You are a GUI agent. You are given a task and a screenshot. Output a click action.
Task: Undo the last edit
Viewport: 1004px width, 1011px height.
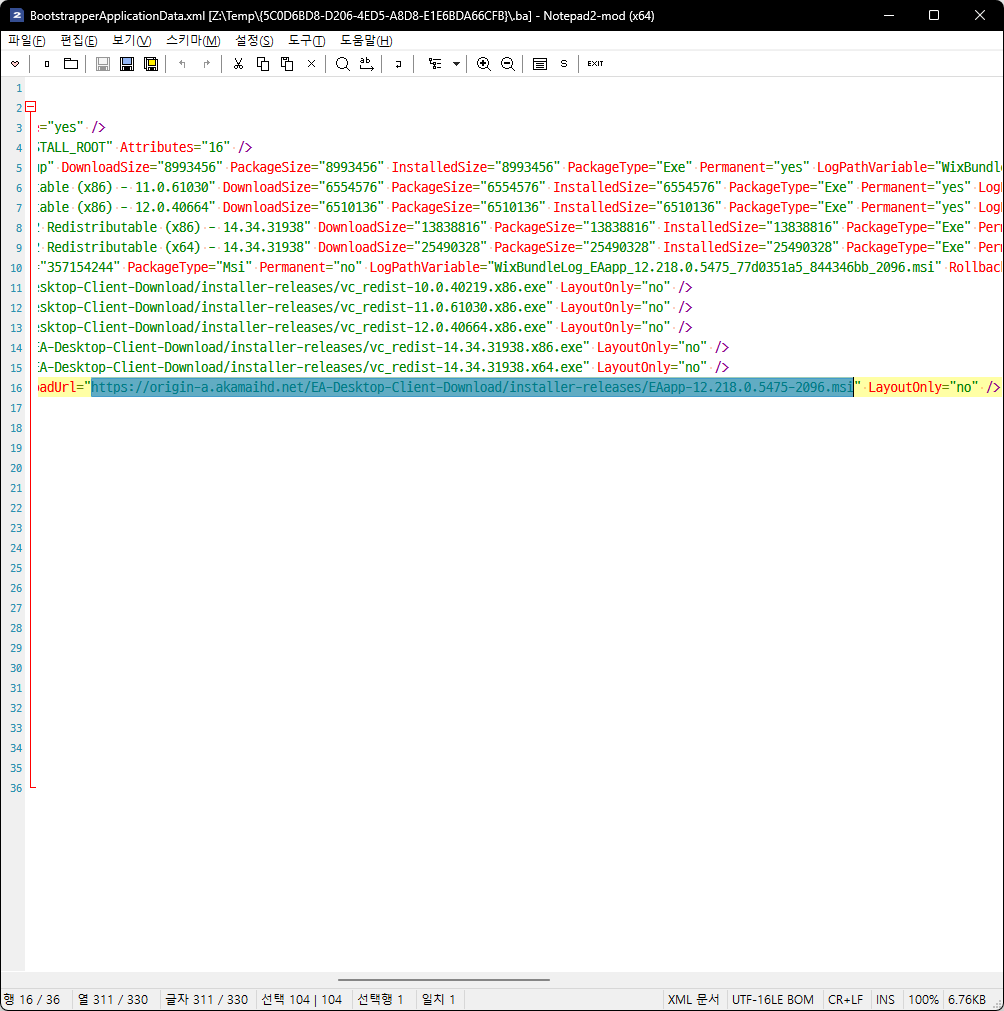point(182,64)
